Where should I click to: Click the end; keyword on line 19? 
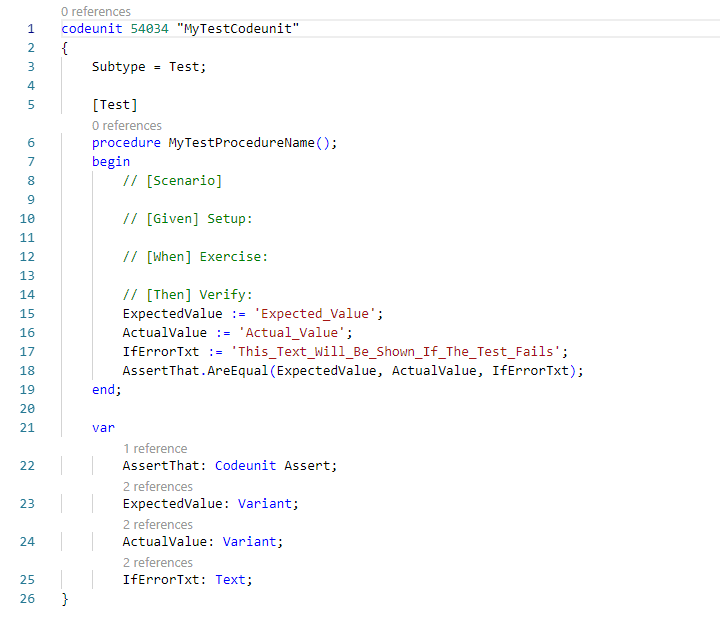tap(107, 390)
